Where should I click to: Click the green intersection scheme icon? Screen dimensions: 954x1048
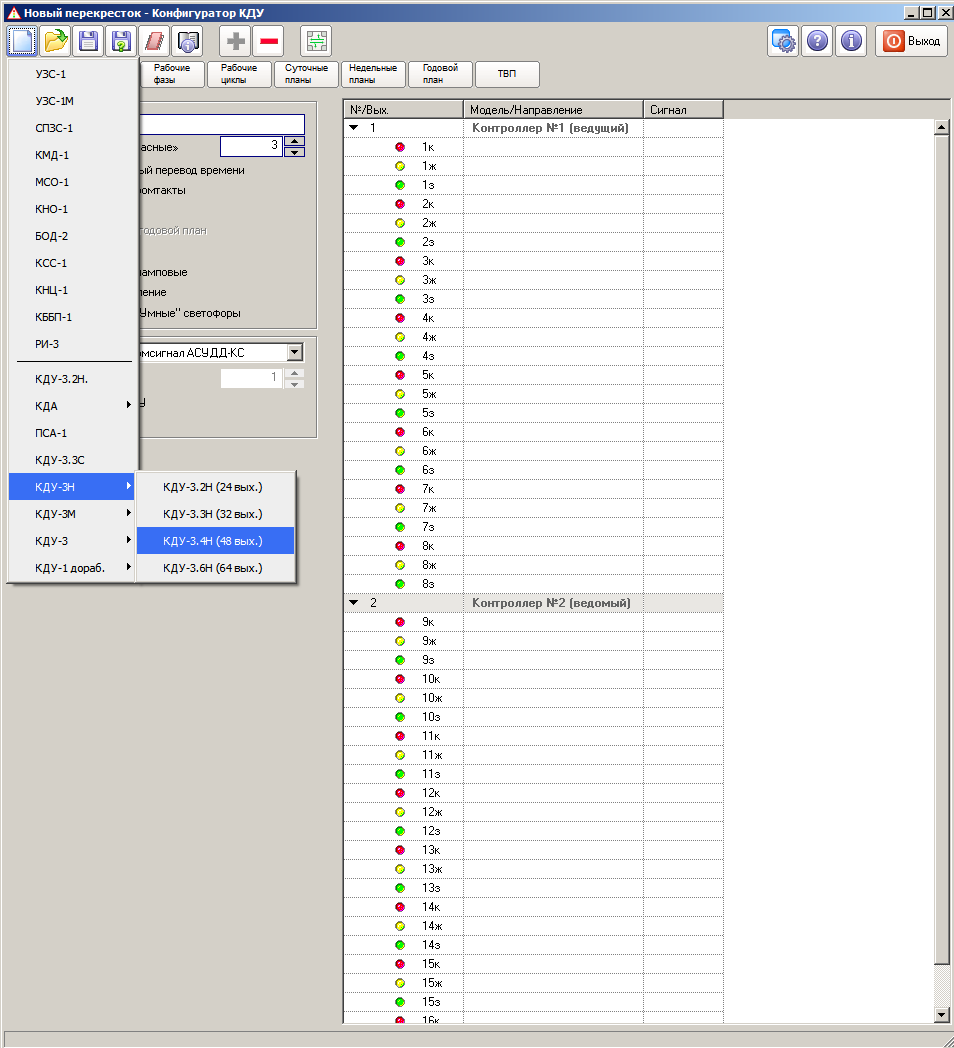[x=316, y=41]
